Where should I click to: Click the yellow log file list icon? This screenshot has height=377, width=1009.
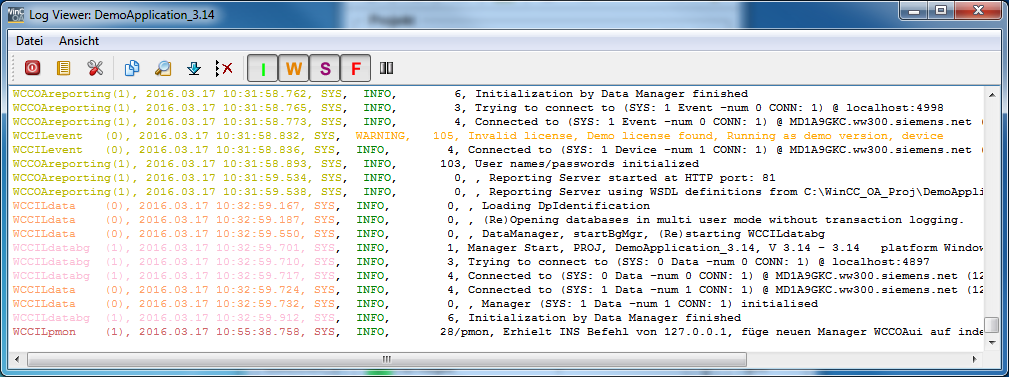coord(63,68)
